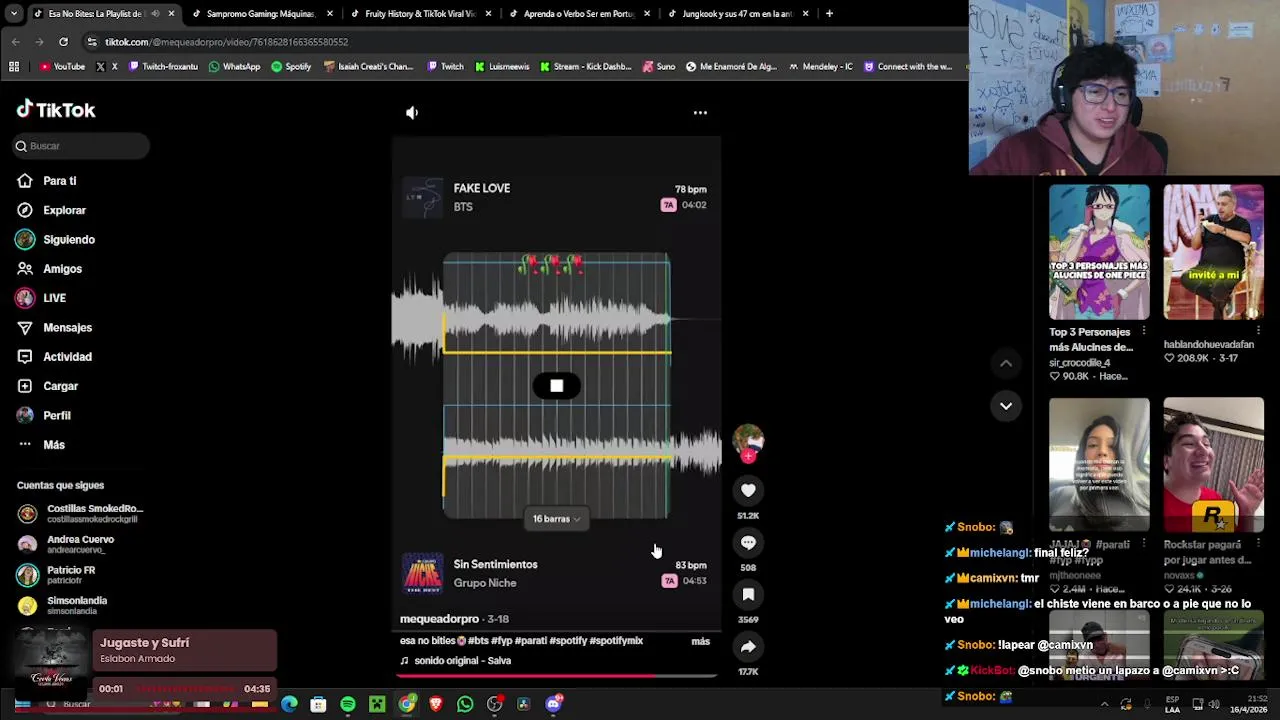This screenshot has height=720, width=1280.
Task: Open Stream - Kick Dashboard bookmark
Action: coord(585,67)
